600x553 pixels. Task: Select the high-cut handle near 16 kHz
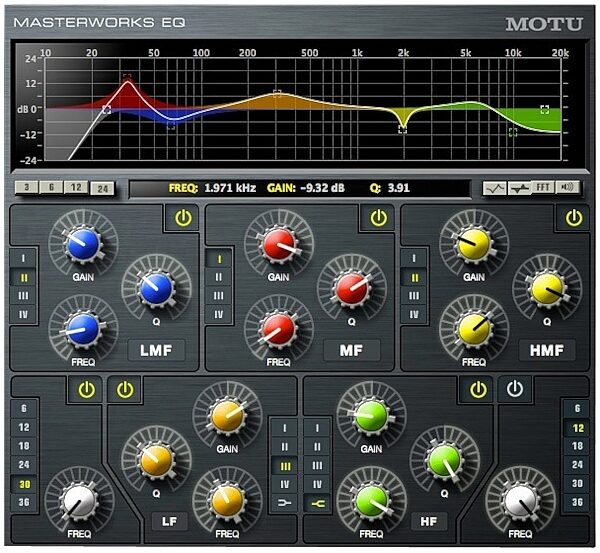click(x=545, y=110)
